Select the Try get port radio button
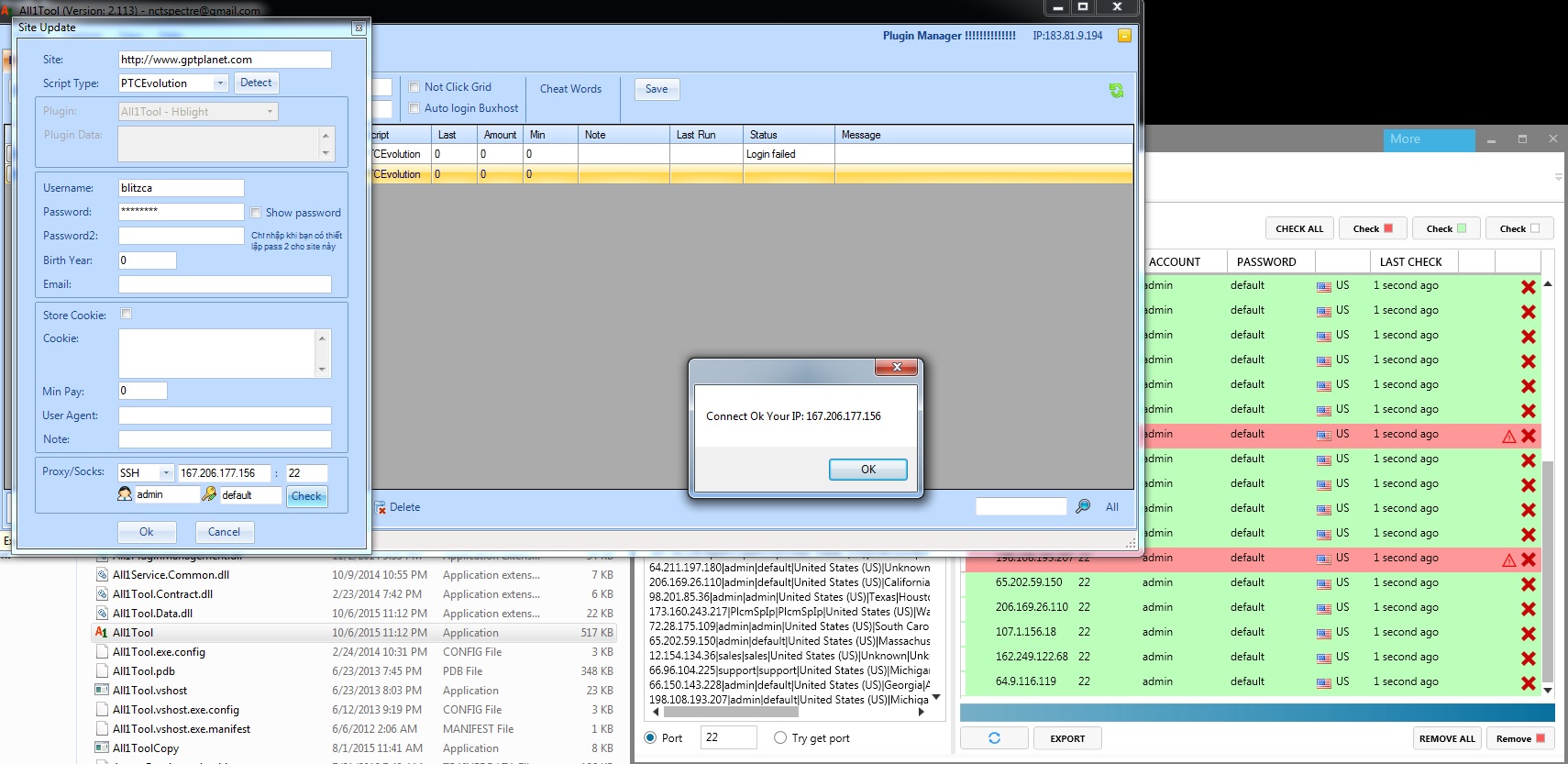The height and width of the screenshot is (764, 1568). [780, 738]
